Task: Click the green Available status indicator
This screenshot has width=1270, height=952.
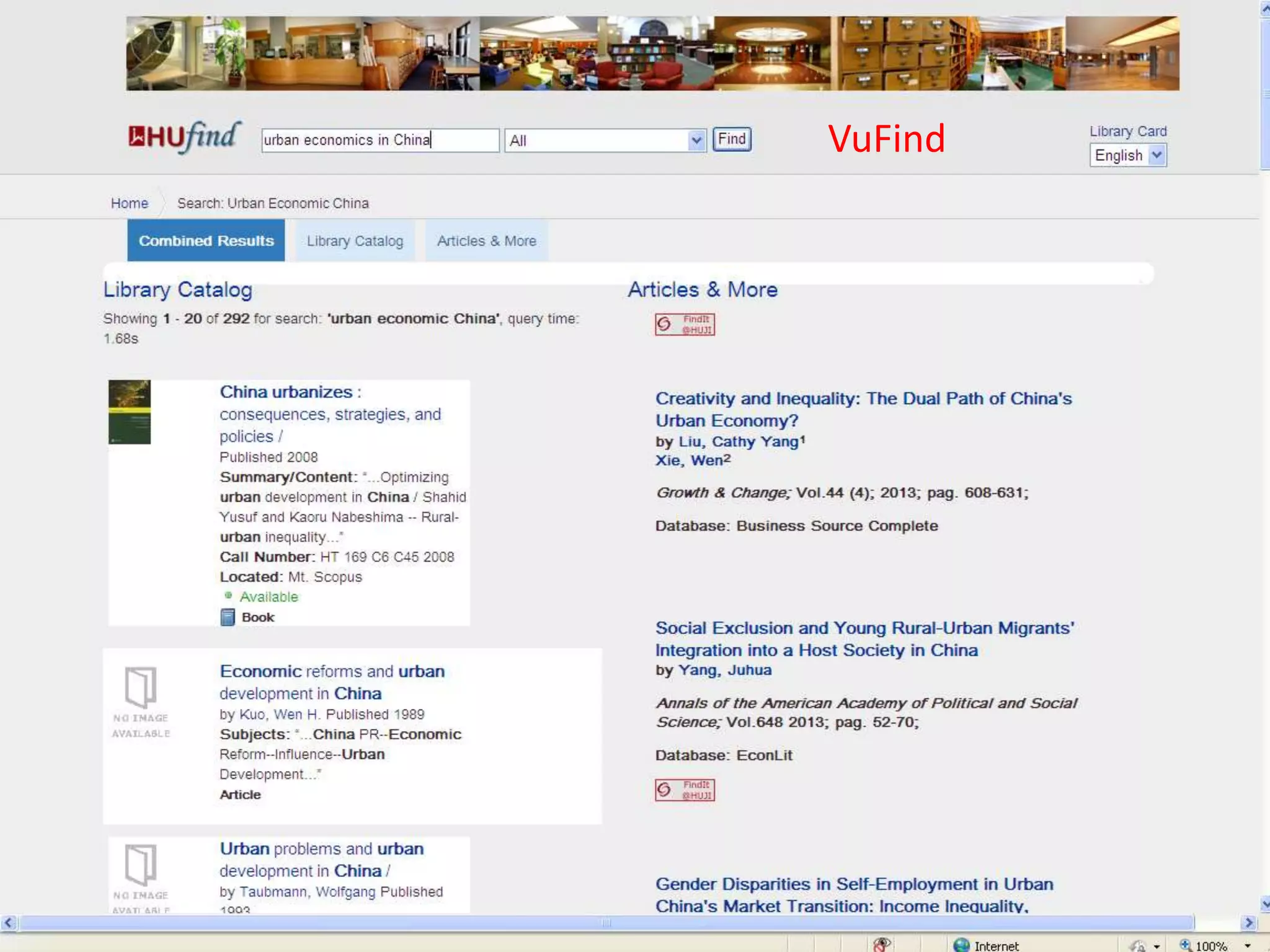Action: 261,597
